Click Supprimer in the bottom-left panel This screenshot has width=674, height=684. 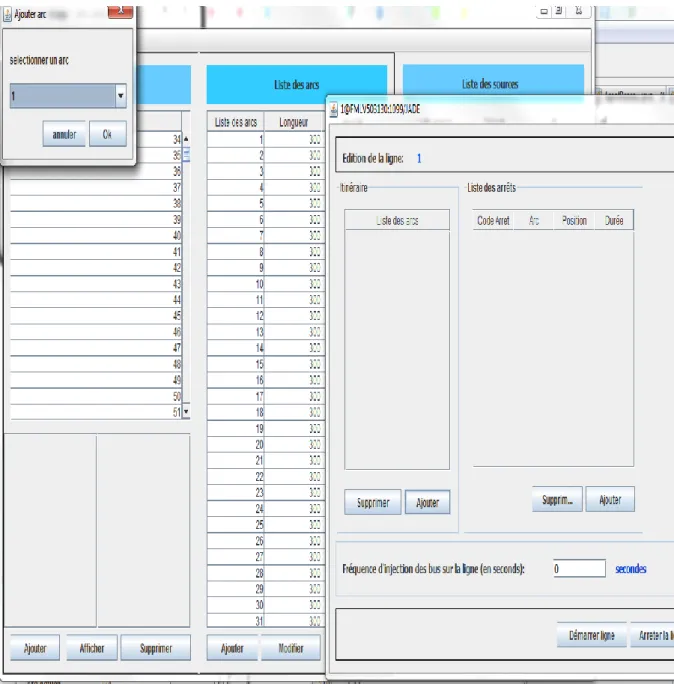[156, 648]
